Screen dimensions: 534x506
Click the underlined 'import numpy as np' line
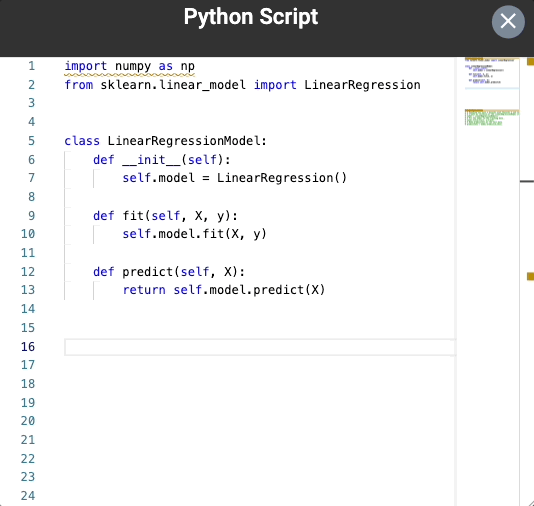(130, 66)
